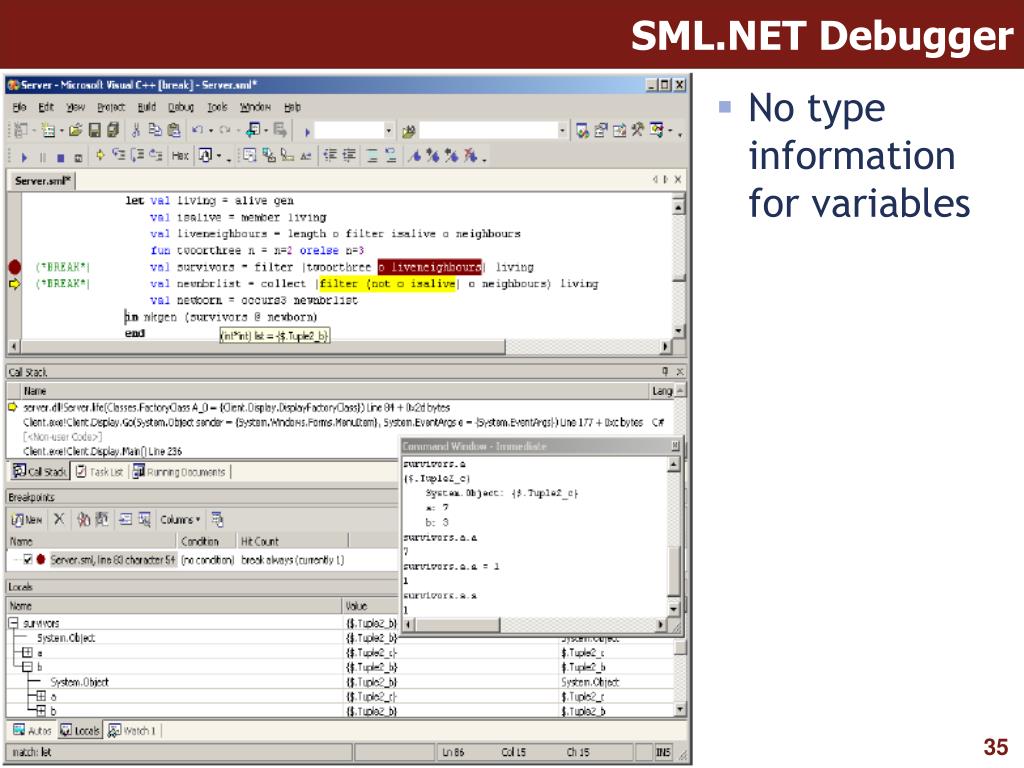Click the Restart debugging icon

click(x=78, y=157)
